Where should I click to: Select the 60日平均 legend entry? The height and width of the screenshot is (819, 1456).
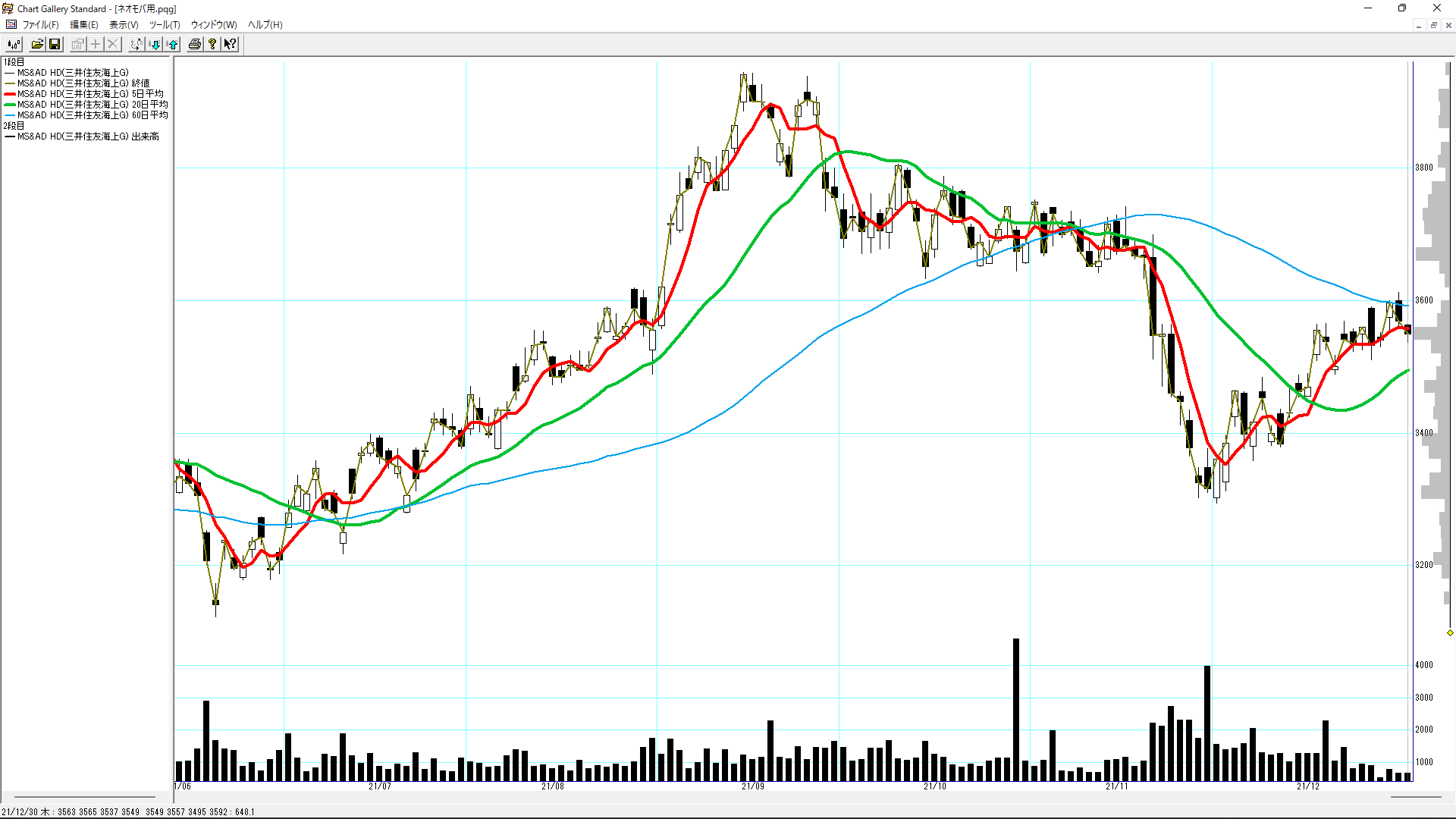click(x=92, y=115)
